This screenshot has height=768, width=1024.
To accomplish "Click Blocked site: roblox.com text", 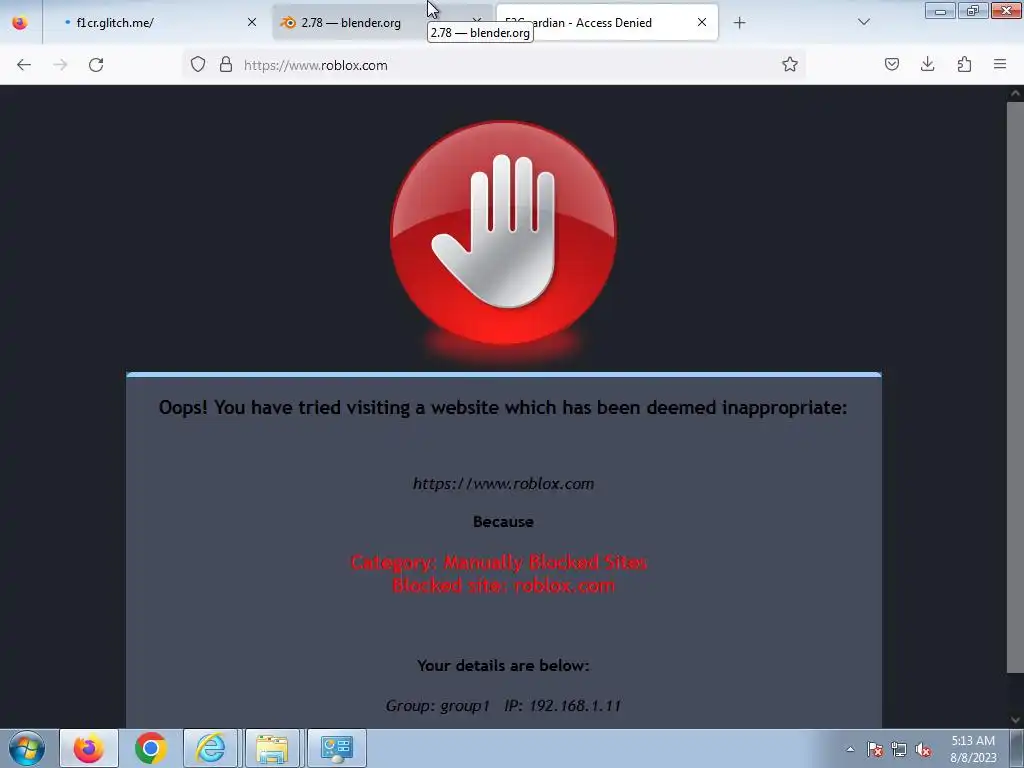I will (x=504, y=585).
